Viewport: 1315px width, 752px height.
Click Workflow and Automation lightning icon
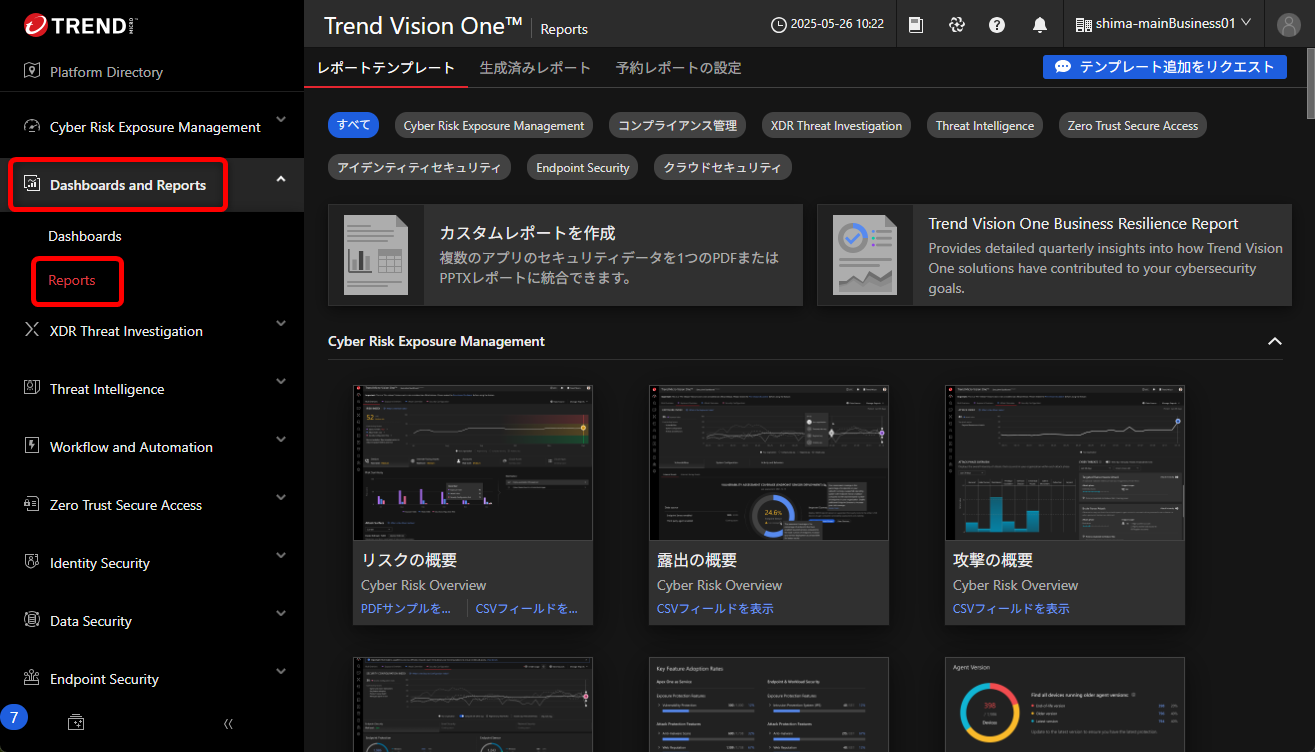[x=32, y=446]
